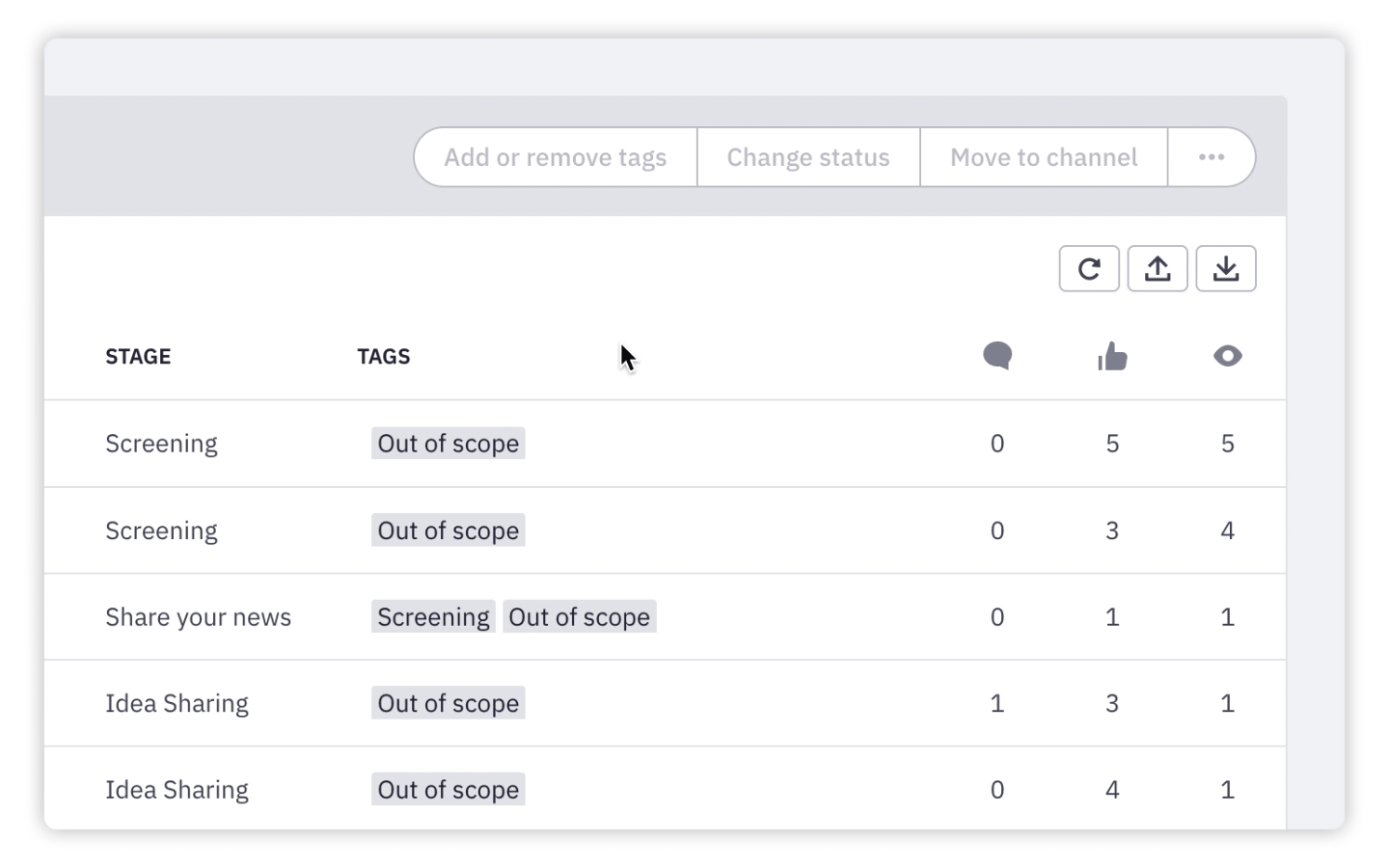Image resolution: width=1389 pixels, height=868 pixels.
Task: Select the Share your news stage cell
Action: tap(198, 617)
